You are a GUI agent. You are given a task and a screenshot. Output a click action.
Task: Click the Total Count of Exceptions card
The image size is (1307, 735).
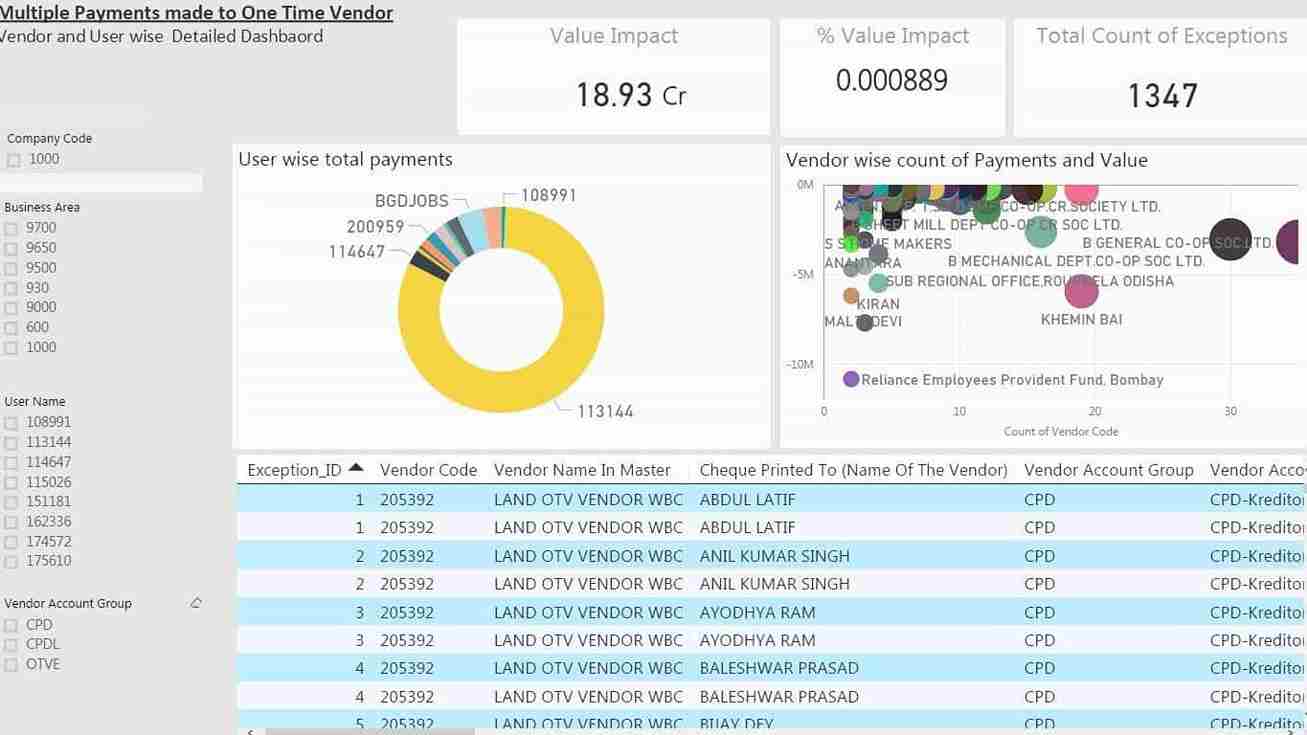tap(1160, 75)
